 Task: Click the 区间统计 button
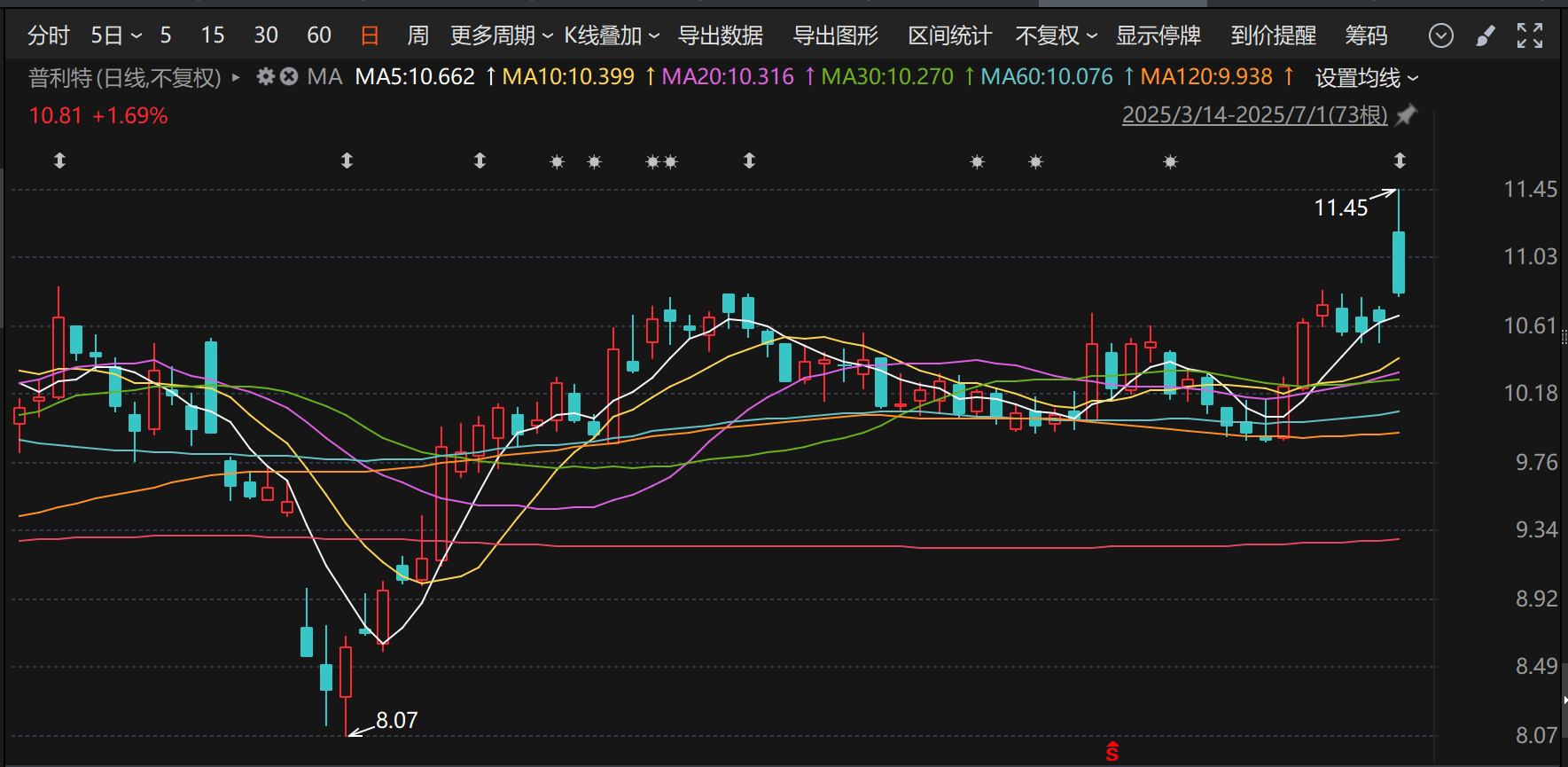point(949,35)
